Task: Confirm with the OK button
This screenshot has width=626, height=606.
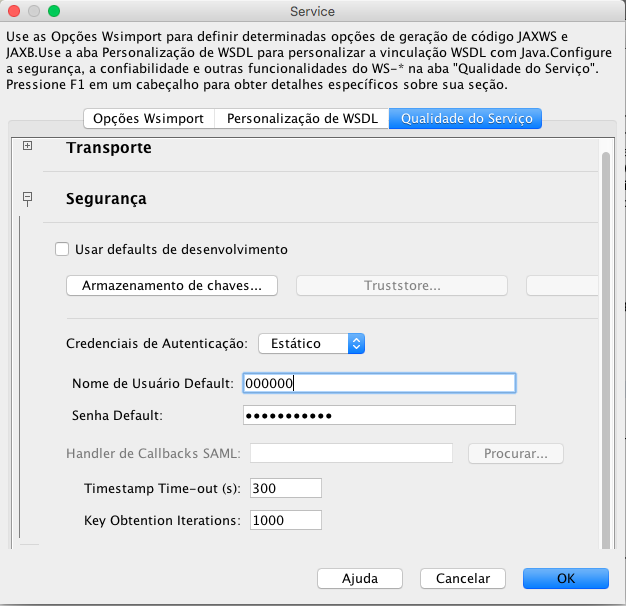Action: click(x=566, y=578)
